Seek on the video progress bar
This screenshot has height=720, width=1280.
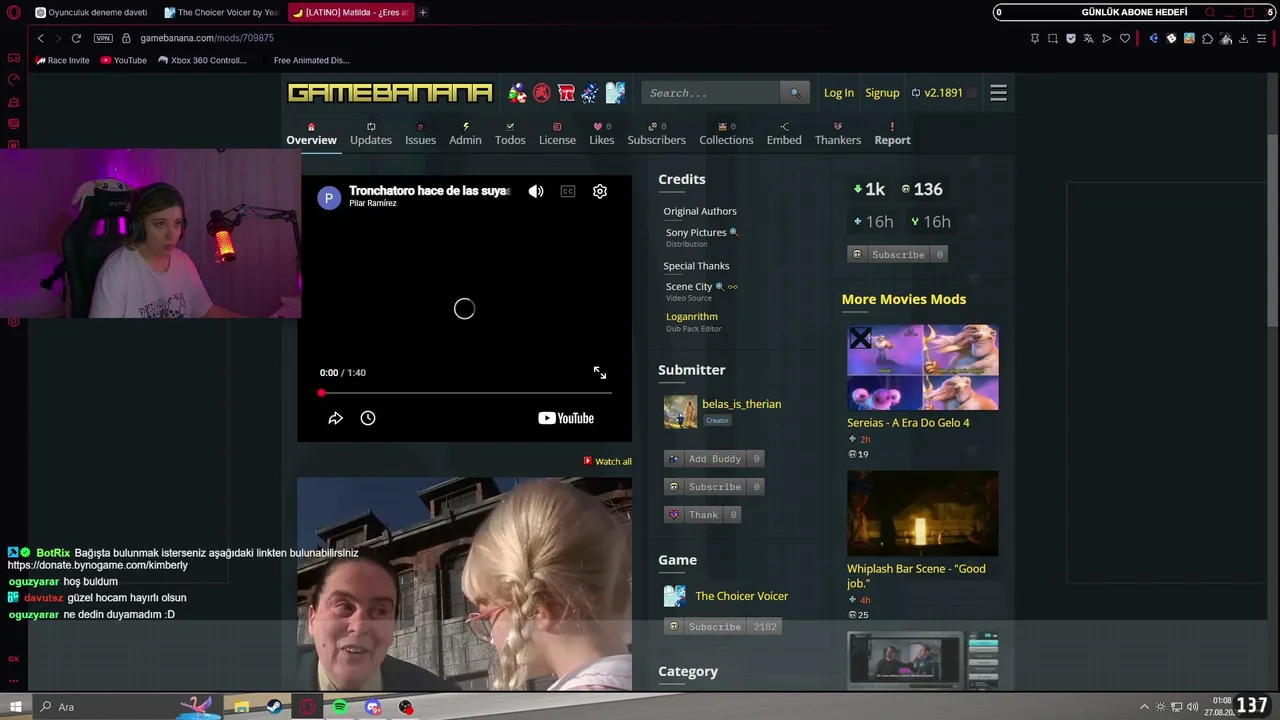pos(465,393)
